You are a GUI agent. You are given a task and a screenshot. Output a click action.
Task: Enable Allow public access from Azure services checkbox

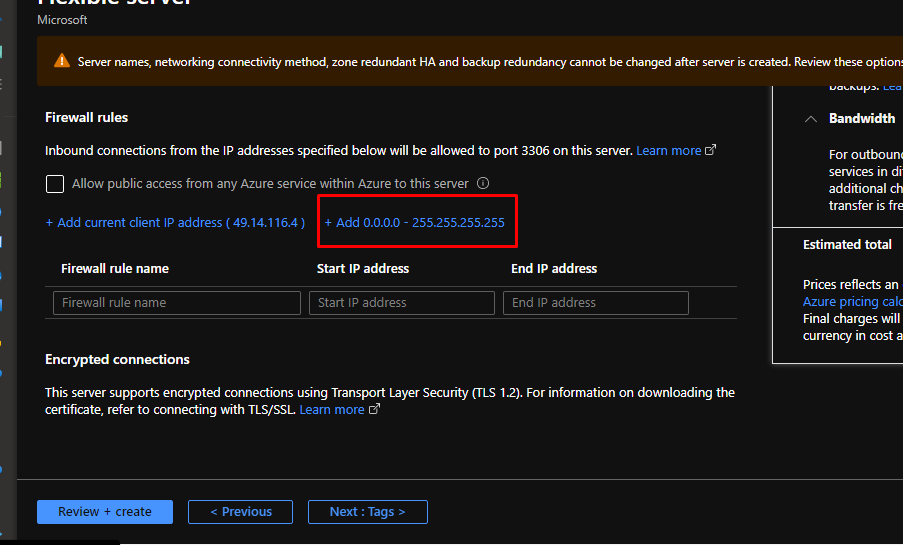pyautogui.click(x=55, y=184)
